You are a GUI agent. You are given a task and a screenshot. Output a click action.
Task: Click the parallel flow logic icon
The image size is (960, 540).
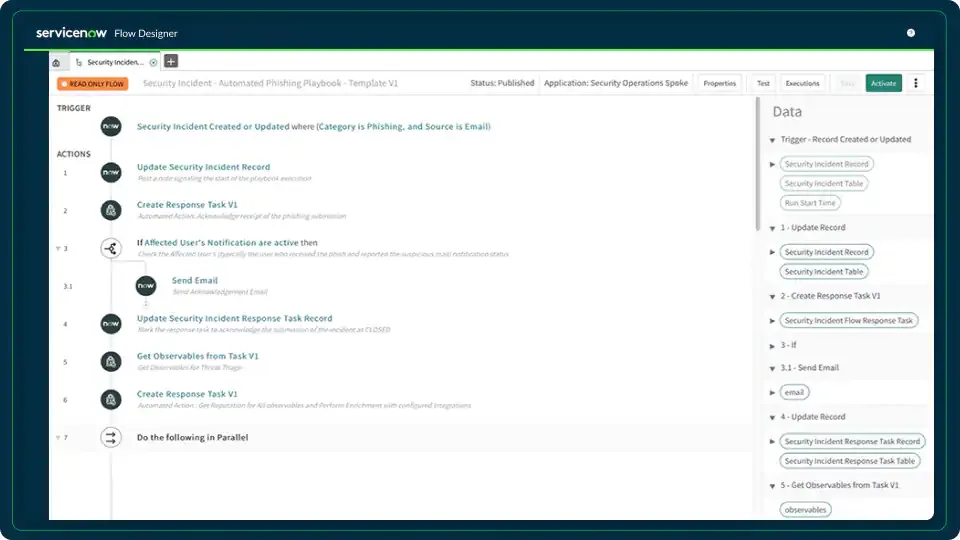(111, 437)
